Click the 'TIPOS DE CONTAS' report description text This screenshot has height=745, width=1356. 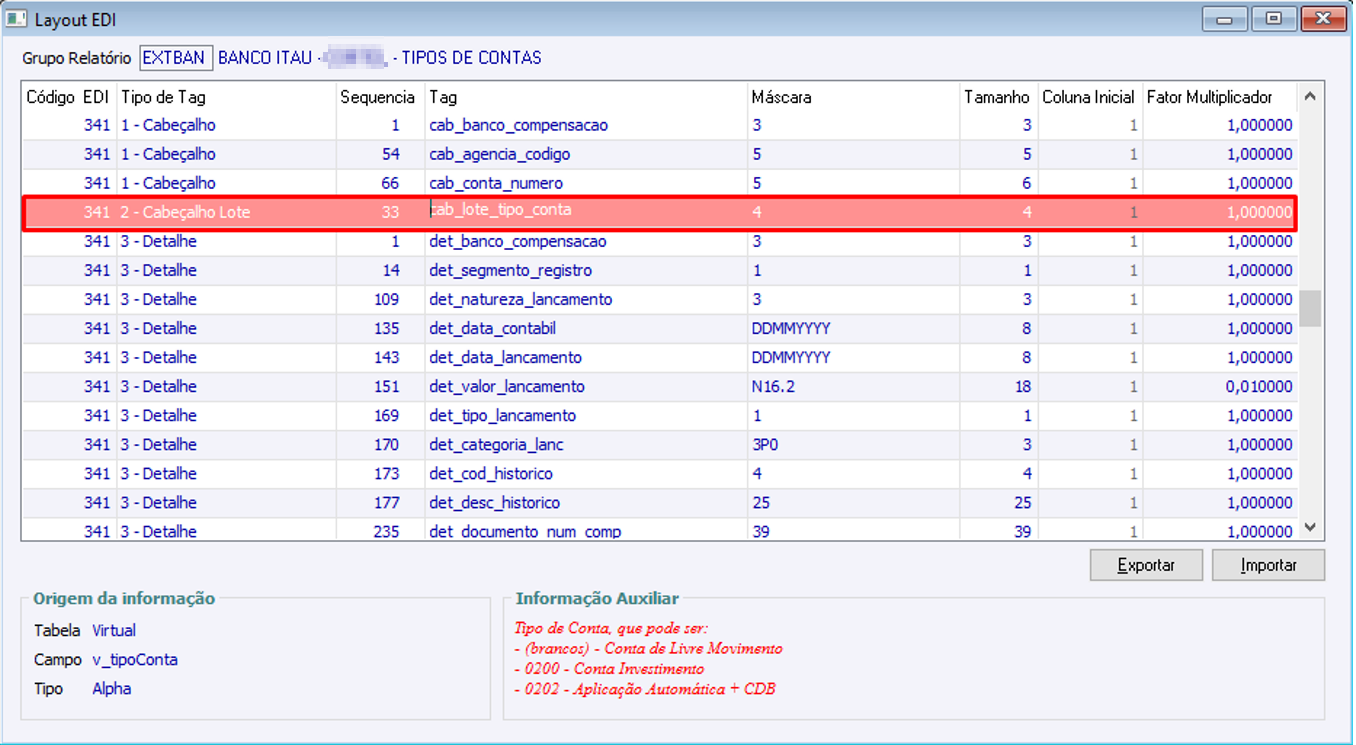(x=473, y=58)
